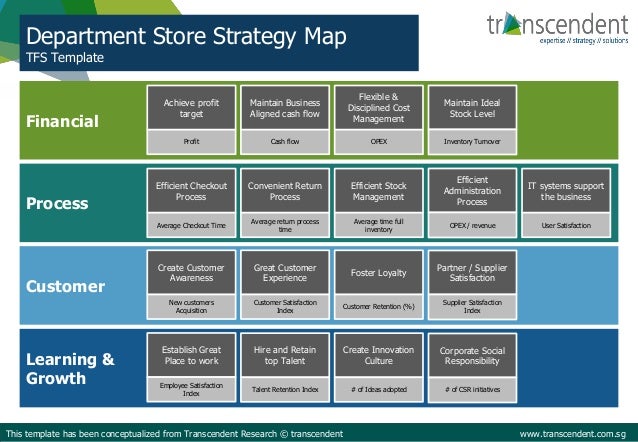638x442 pixels.
Task: Select the Talent Retention Index measure
Action: tap(285, 389)
